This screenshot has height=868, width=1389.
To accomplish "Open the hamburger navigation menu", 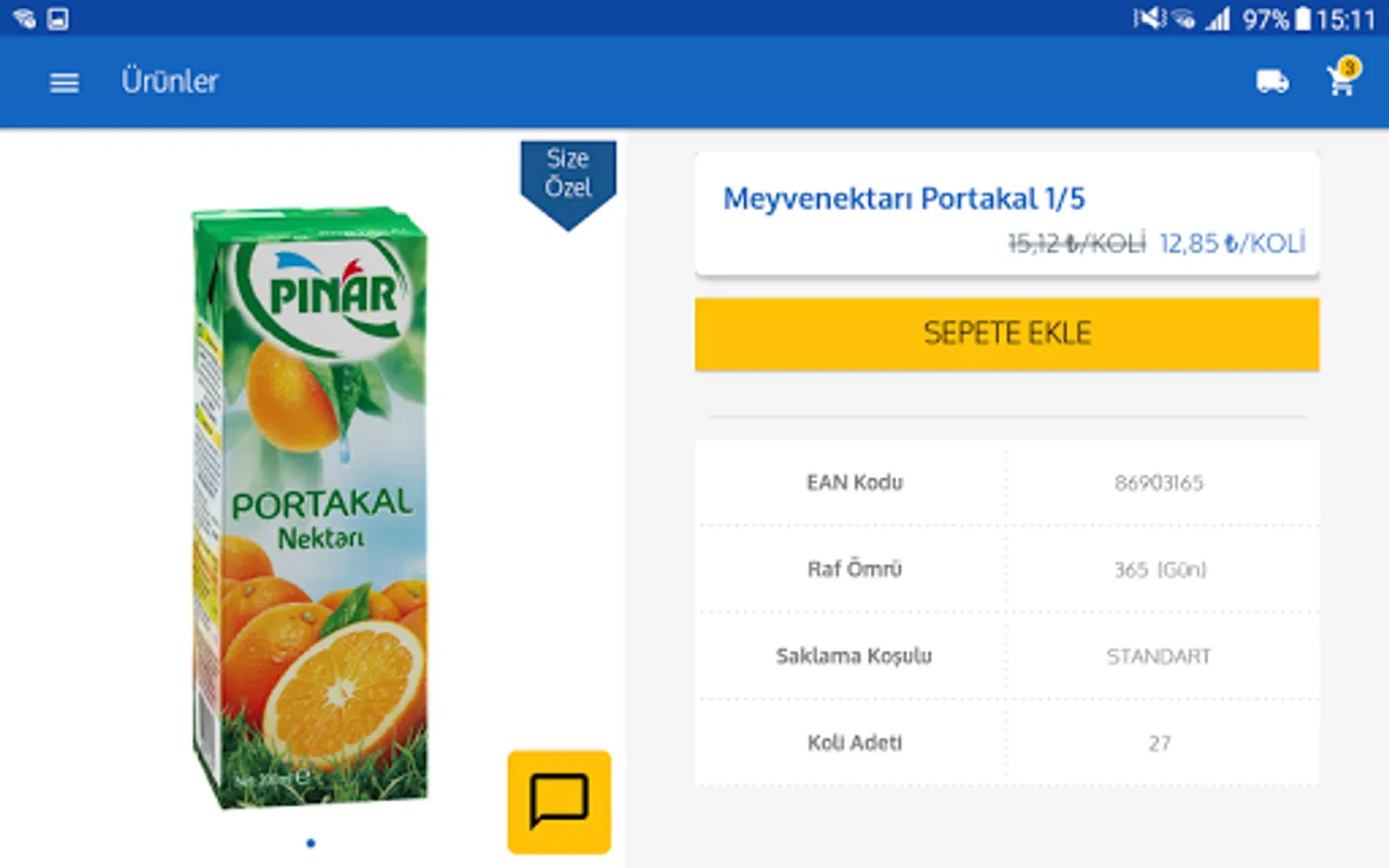I will click(65, 83).
